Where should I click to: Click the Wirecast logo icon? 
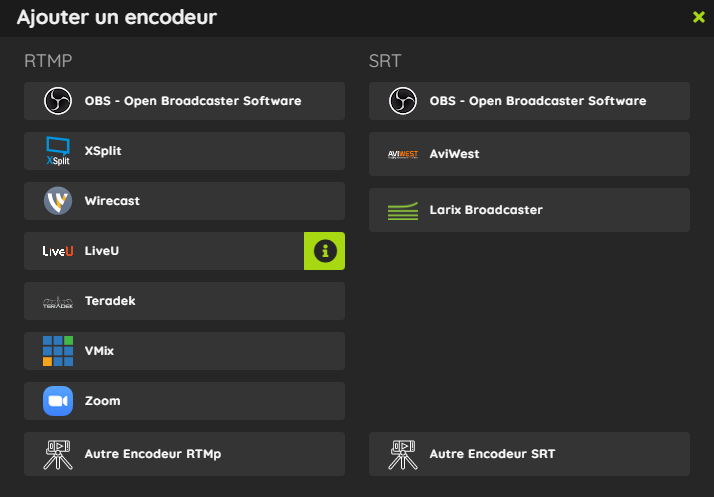pos(58,201)
